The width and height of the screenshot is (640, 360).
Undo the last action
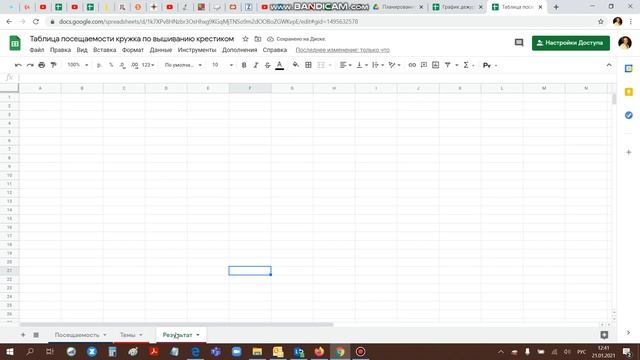click(x=18, y=65)
